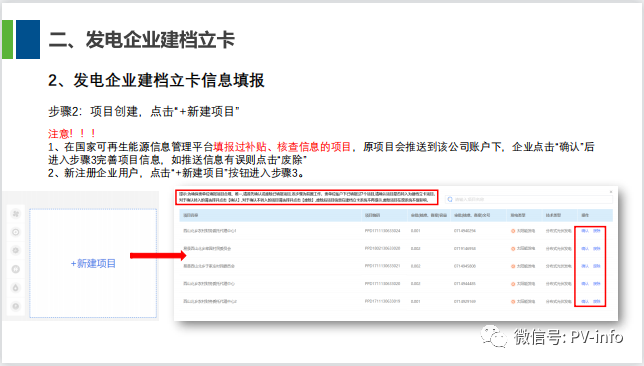Click red text 填报过补贴、核查信息的项目

[282, 147]
